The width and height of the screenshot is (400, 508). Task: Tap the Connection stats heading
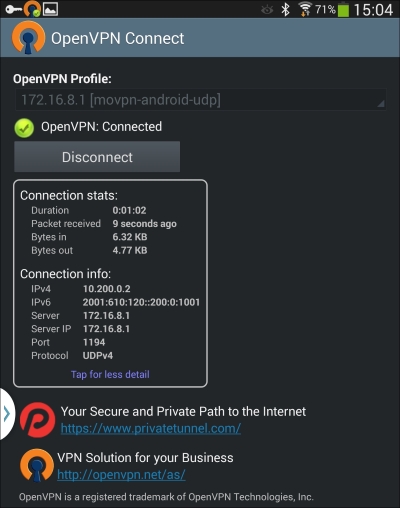(69, 195)
